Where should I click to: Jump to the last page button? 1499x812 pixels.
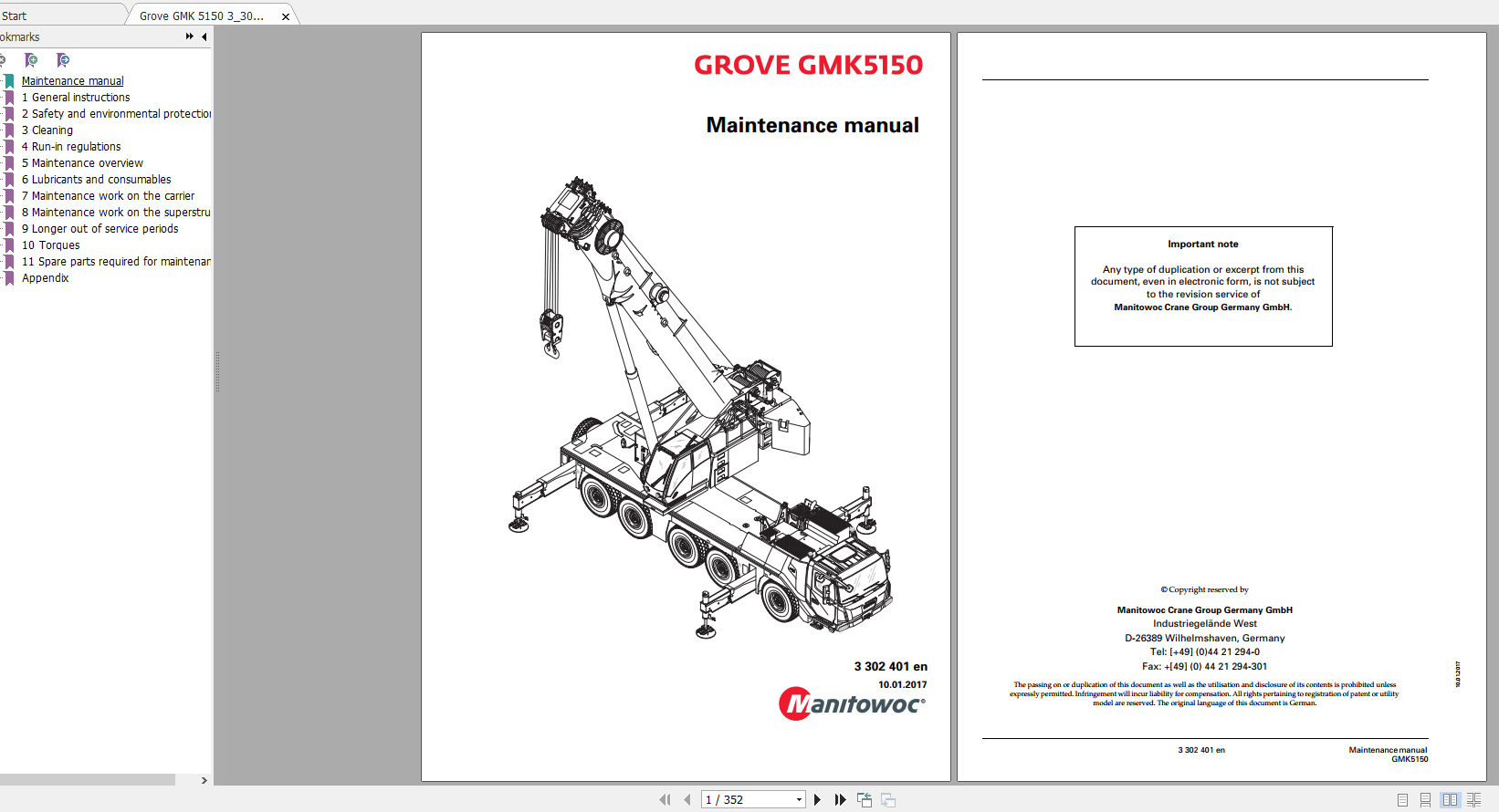(x=841, y=800)
